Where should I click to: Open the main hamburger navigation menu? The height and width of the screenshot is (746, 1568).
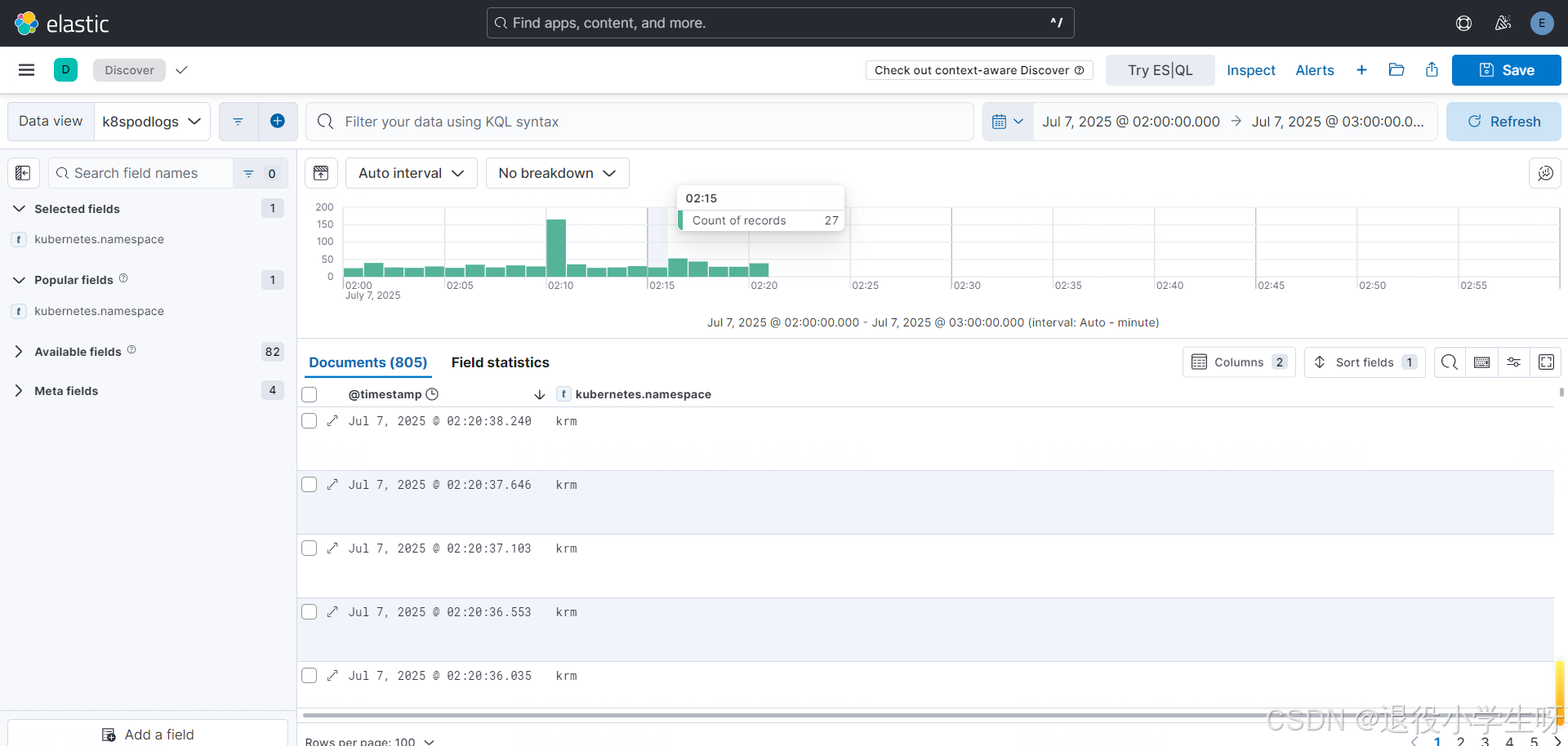point(26,70)
